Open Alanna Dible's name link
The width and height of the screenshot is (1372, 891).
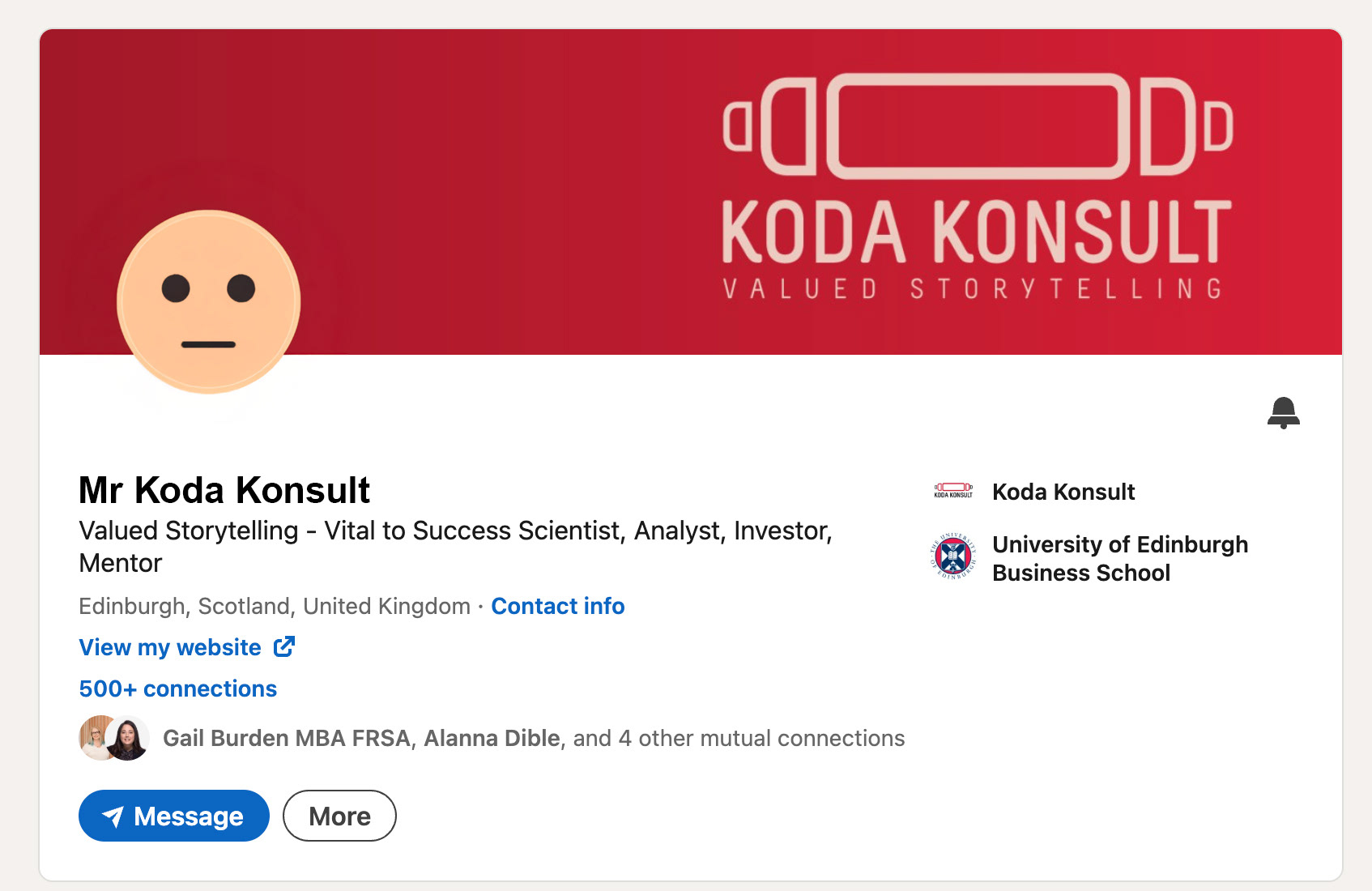[x=492, y=738]
